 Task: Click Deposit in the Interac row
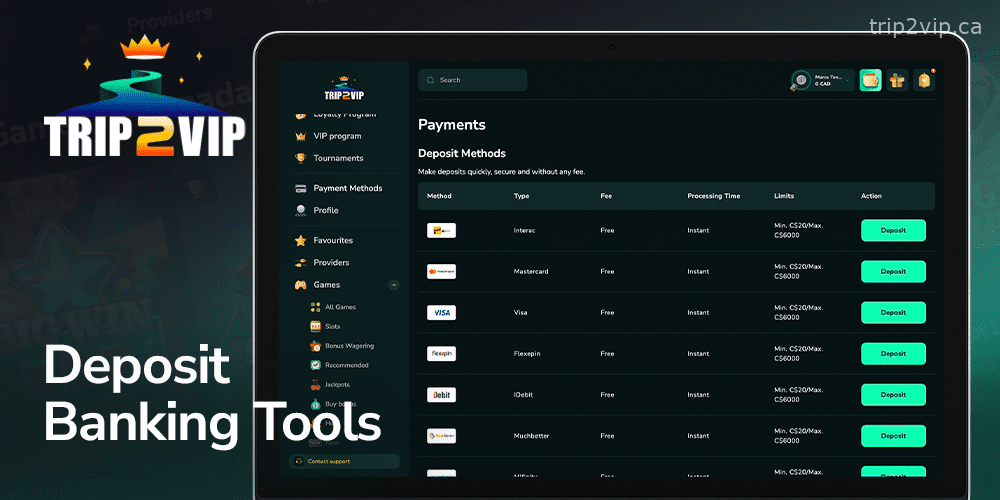tap(893, 230)
